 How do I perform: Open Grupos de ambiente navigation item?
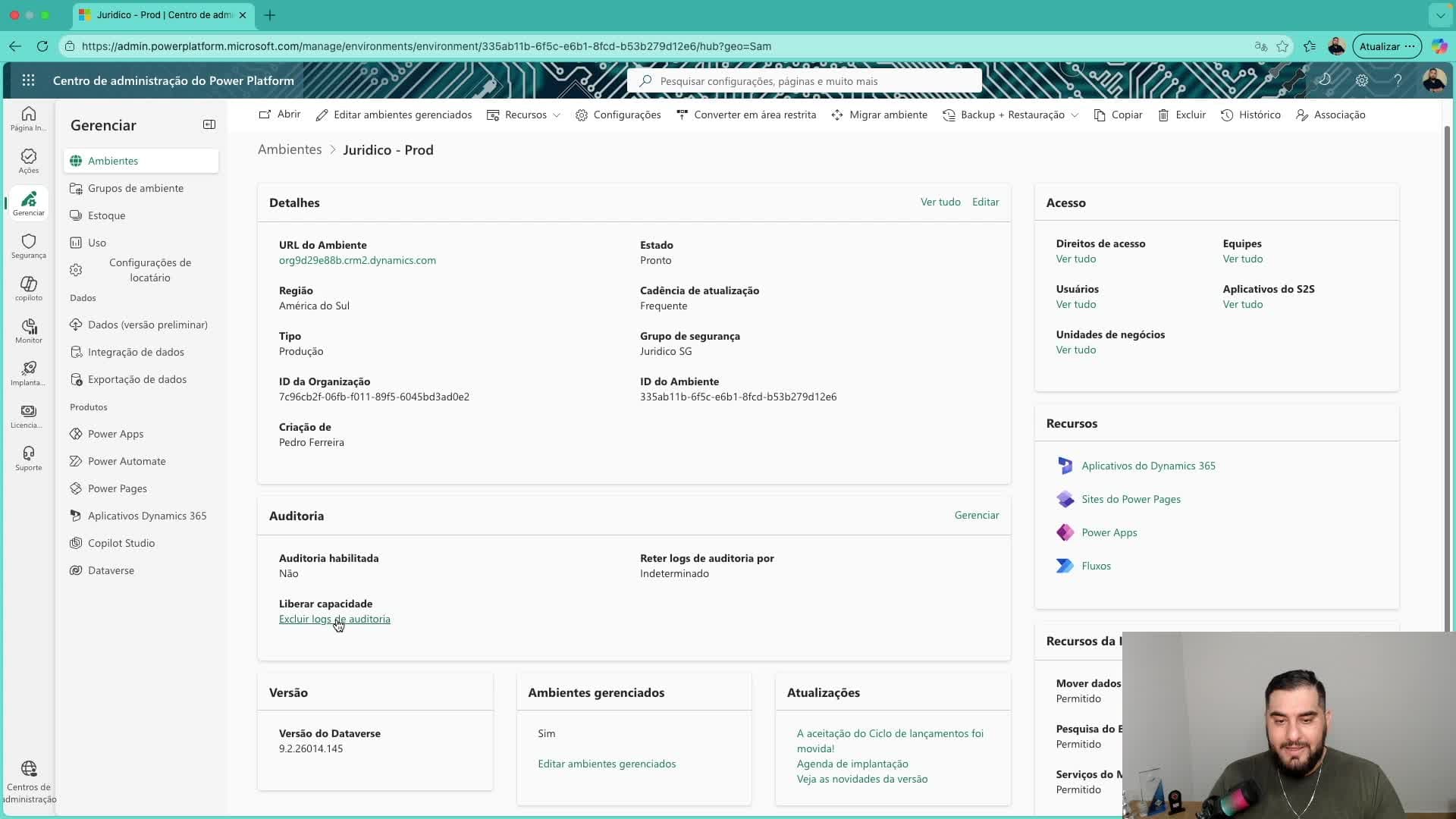pos(136,188)
